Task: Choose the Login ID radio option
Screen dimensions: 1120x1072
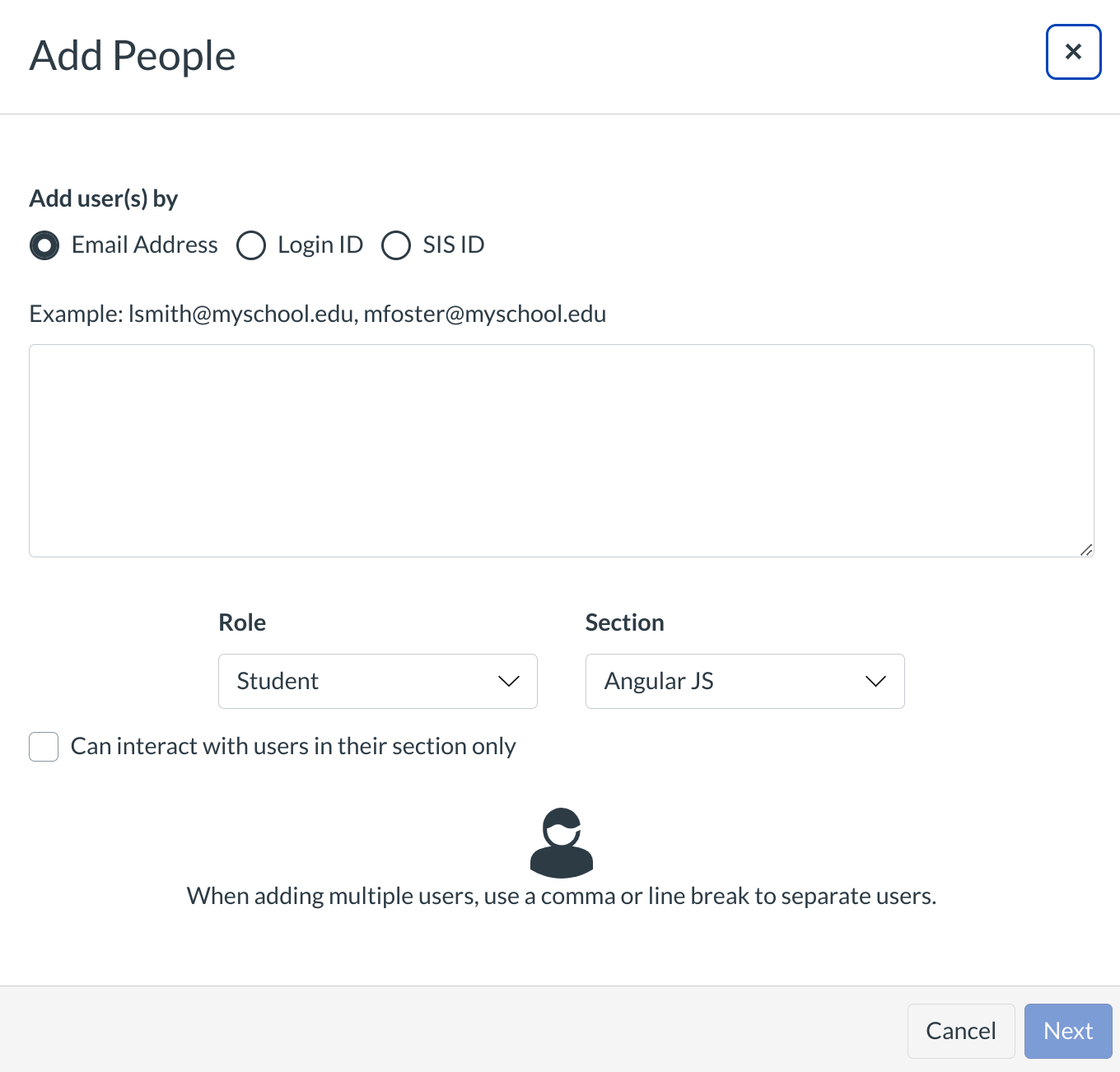Action: pos(251,245)
